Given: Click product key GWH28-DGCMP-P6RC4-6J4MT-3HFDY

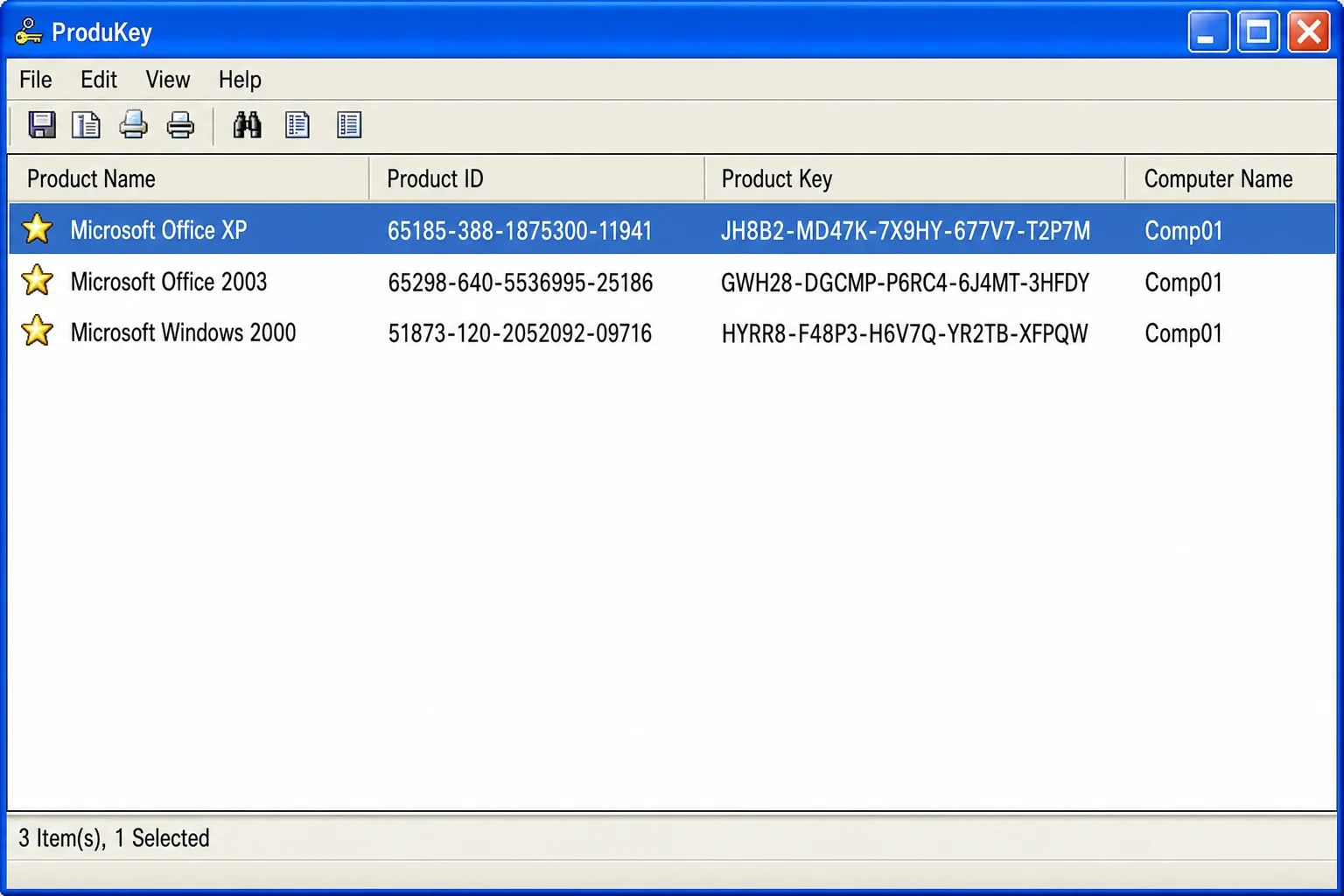Looking at the screenshot, I should pos(905,283).
